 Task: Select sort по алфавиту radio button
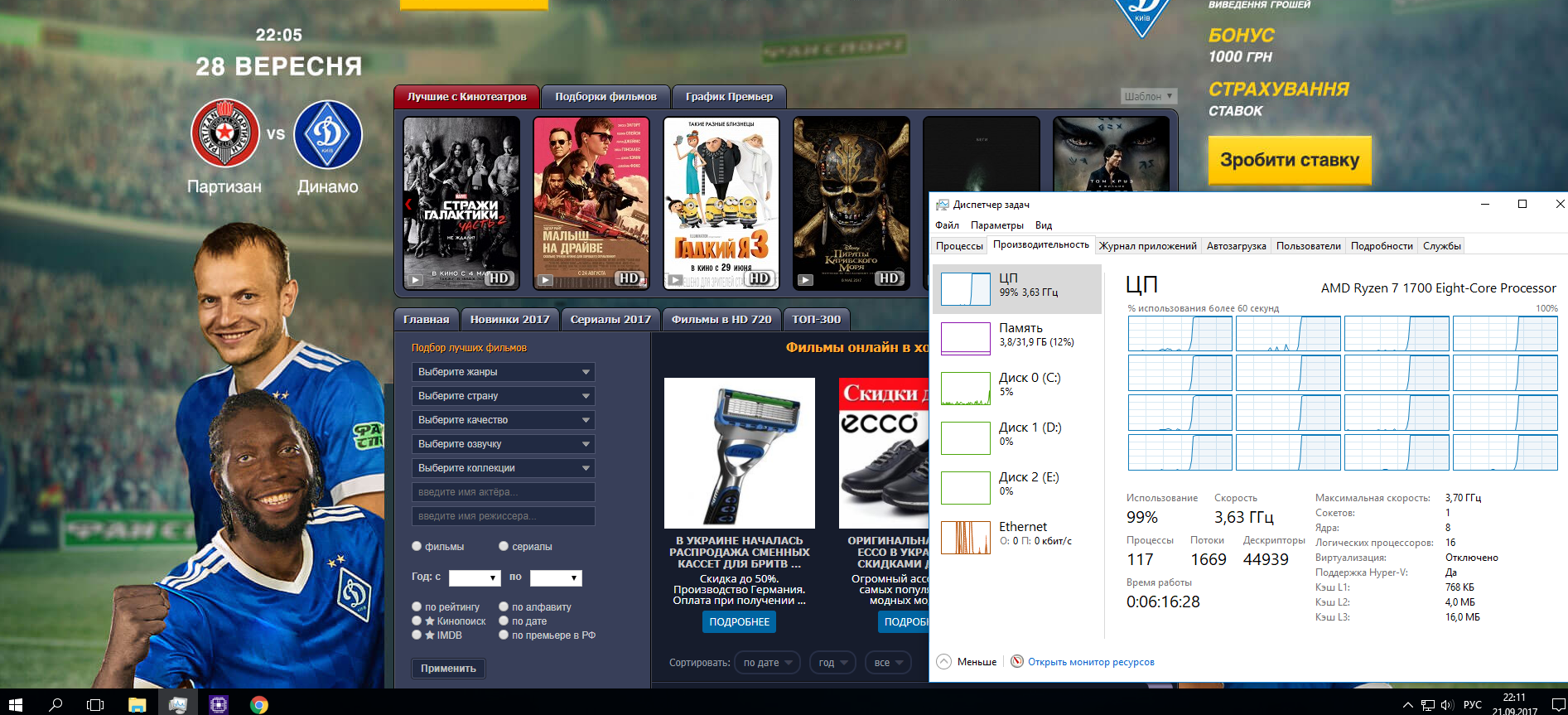pyautogui.click(x=504, y=606)
